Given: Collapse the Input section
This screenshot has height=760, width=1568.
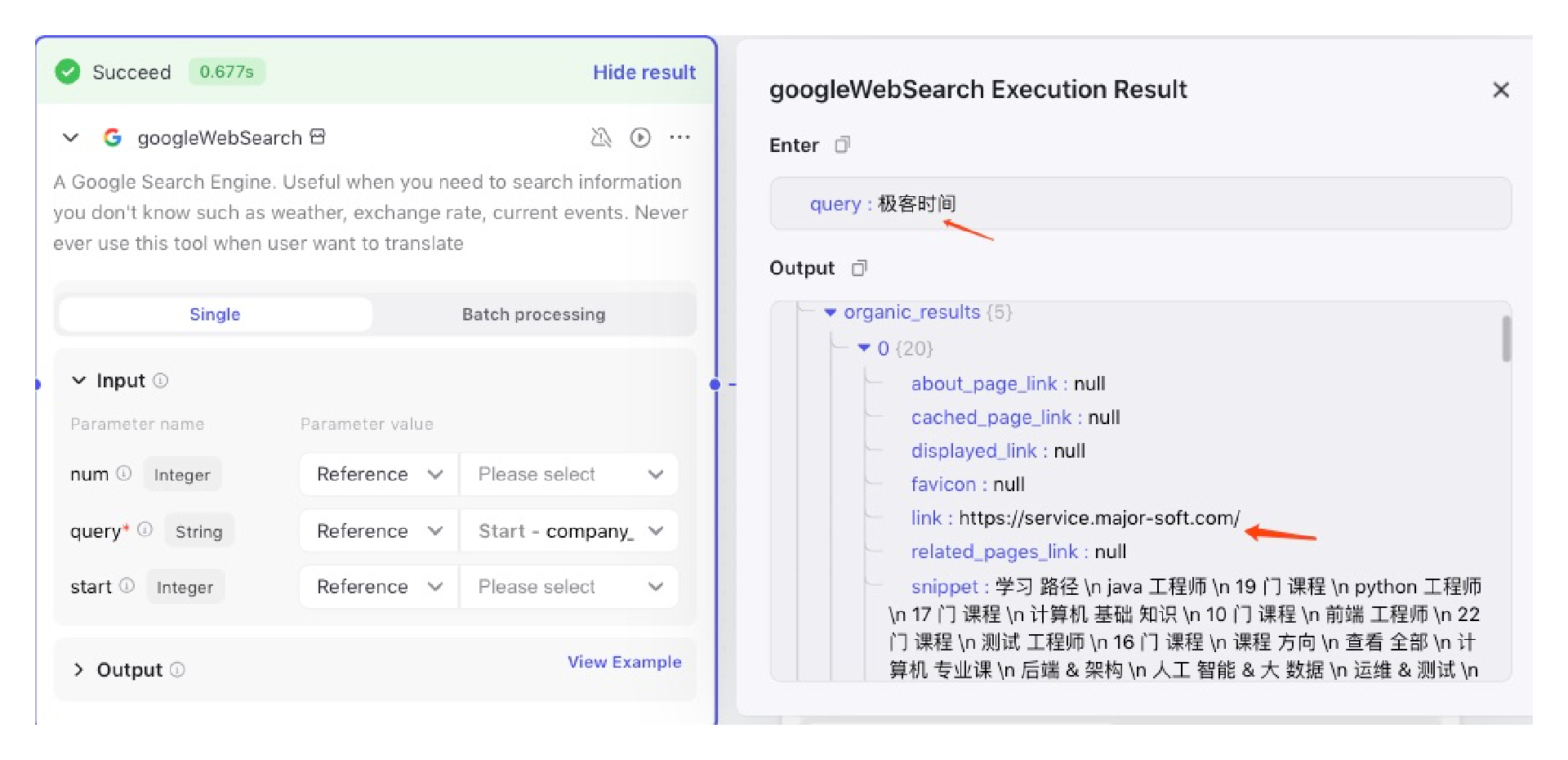Looking at the screenshot, I should coord(79,381).
